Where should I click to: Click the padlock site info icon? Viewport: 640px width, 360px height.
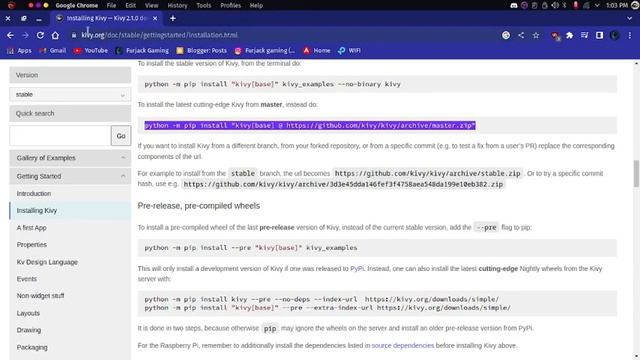74,36
